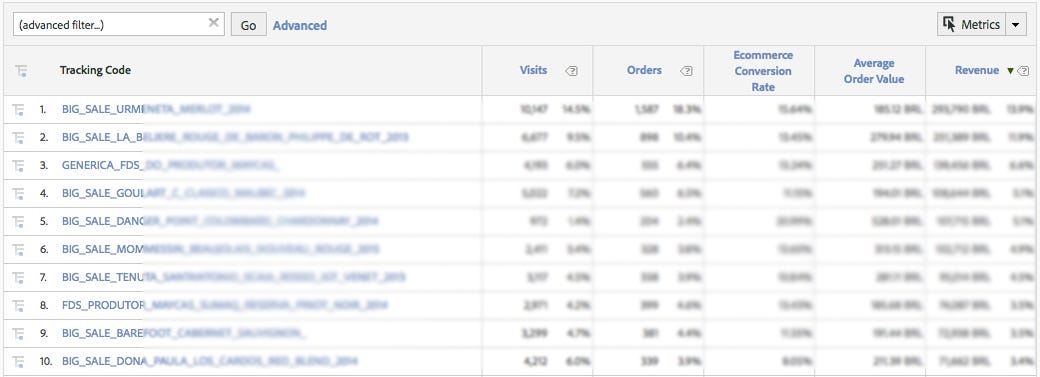This screenshot has width=1040, height=377.
Task: Sort by Average Order Value column
Action: [874, 71]
